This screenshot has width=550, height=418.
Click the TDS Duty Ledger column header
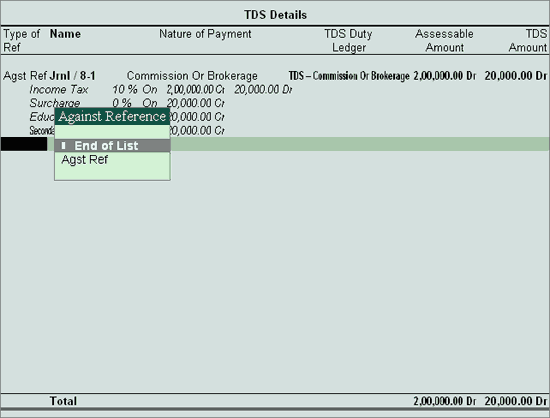[348, 41]
